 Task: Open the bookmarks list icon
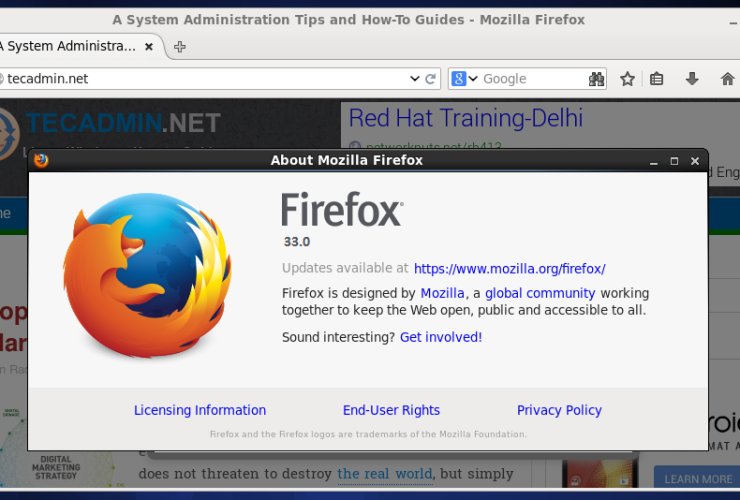(657, 79)
